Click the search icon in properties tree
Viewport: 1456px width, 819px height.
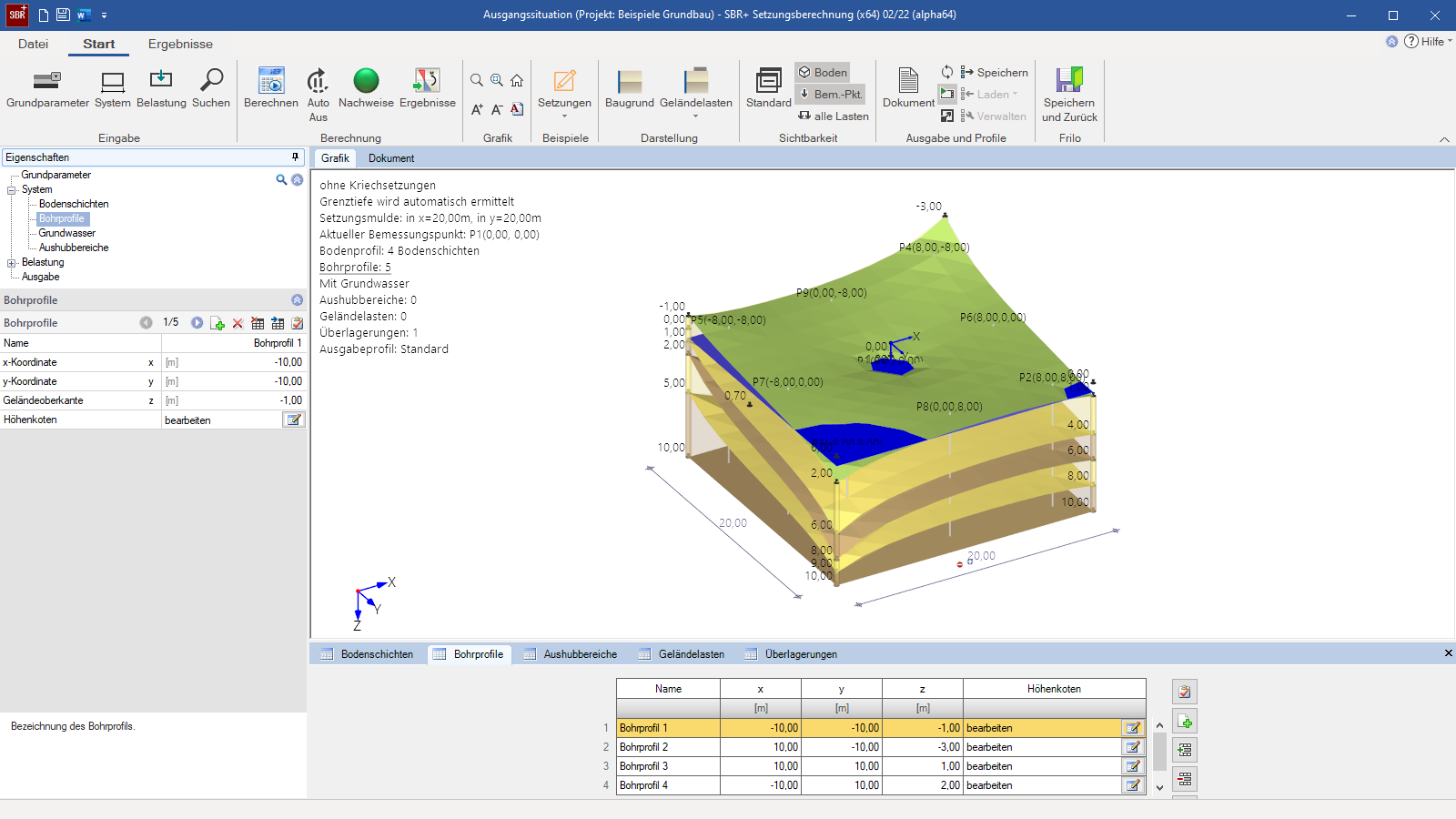click(281, 179)
